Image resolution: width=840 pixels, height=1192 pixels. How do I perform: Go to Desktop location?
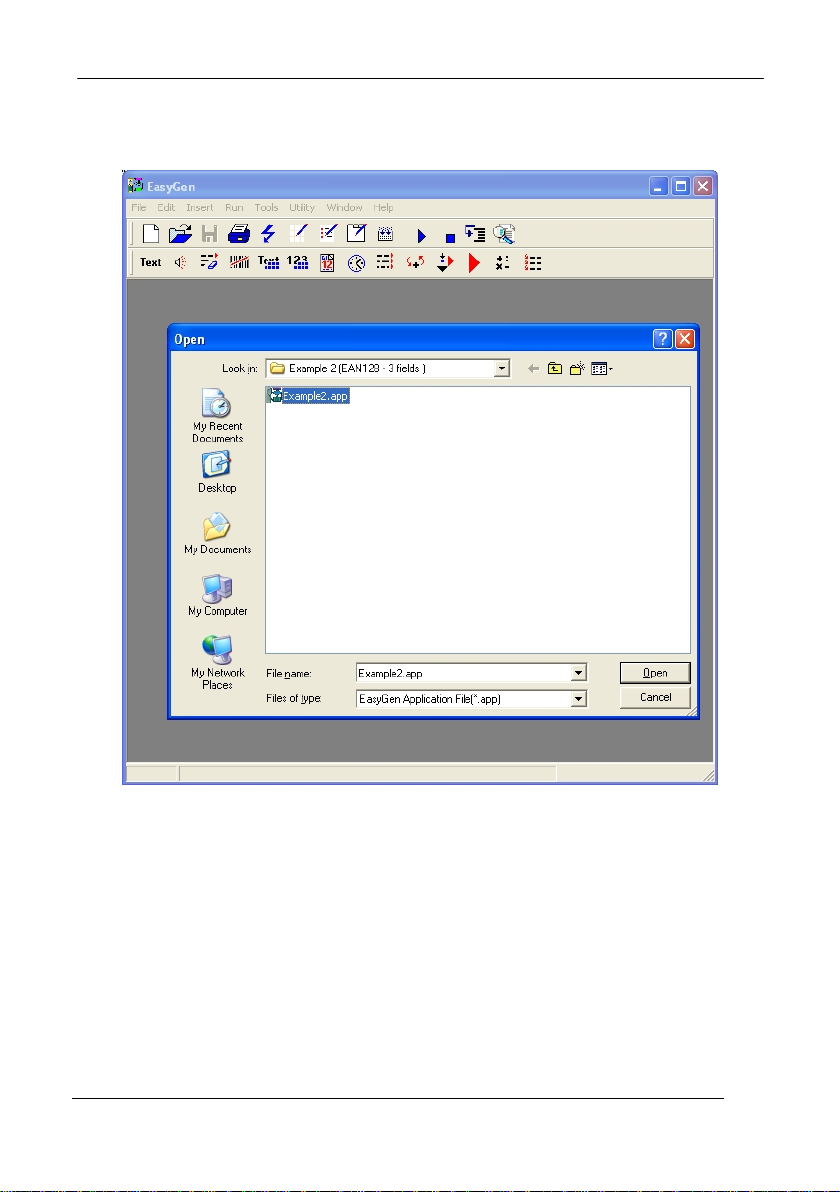click(217, 473)
